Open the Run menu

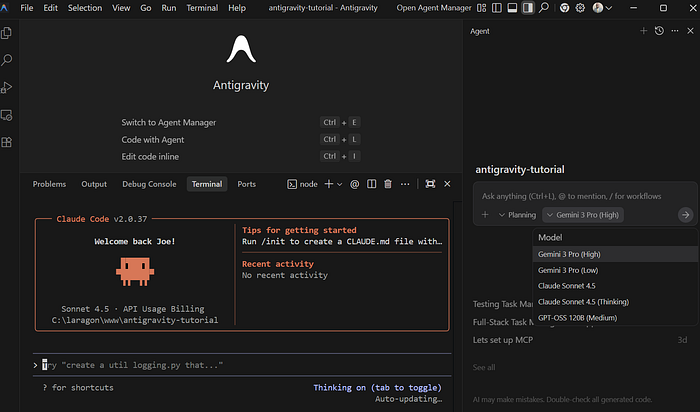pos(169,8)
